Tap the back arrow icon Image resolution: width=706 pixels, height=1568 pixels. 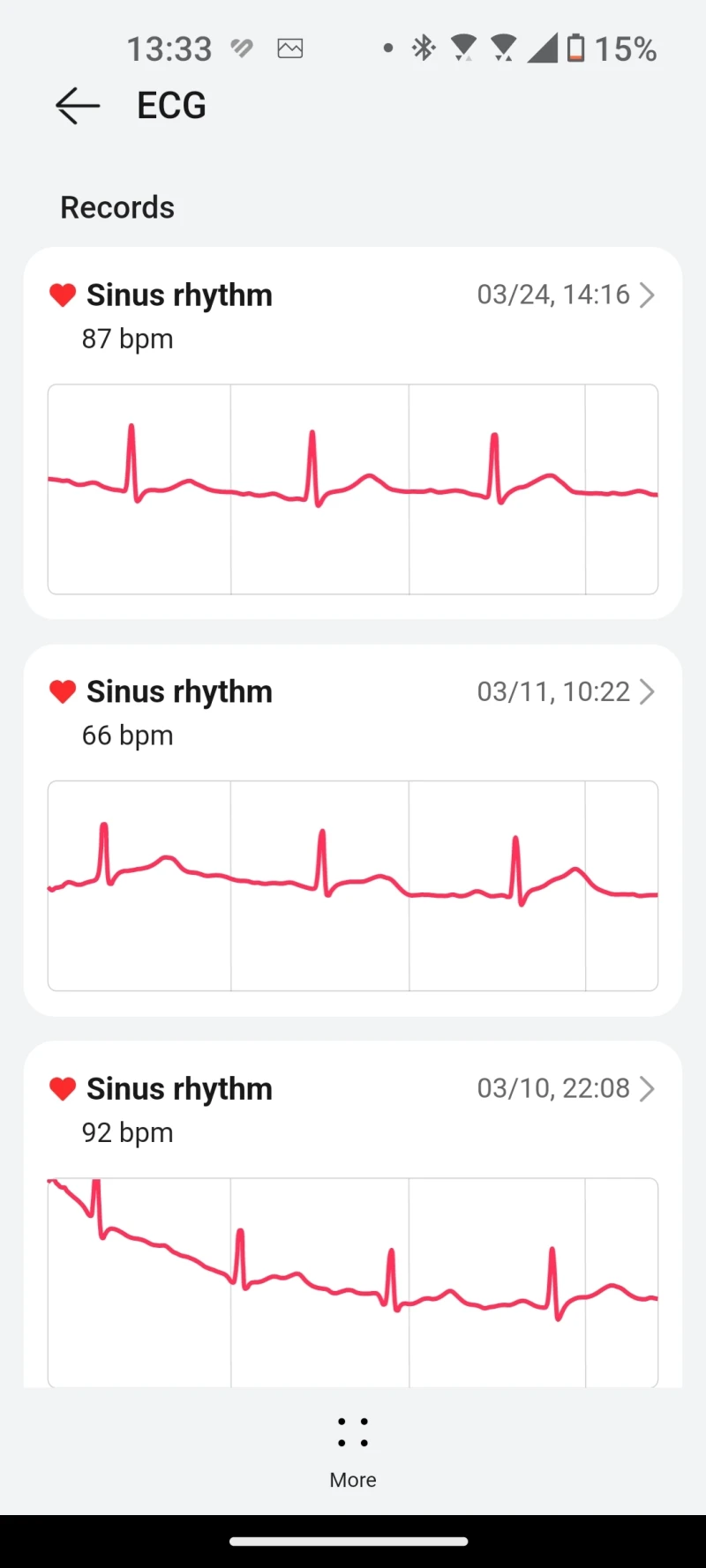78,106
